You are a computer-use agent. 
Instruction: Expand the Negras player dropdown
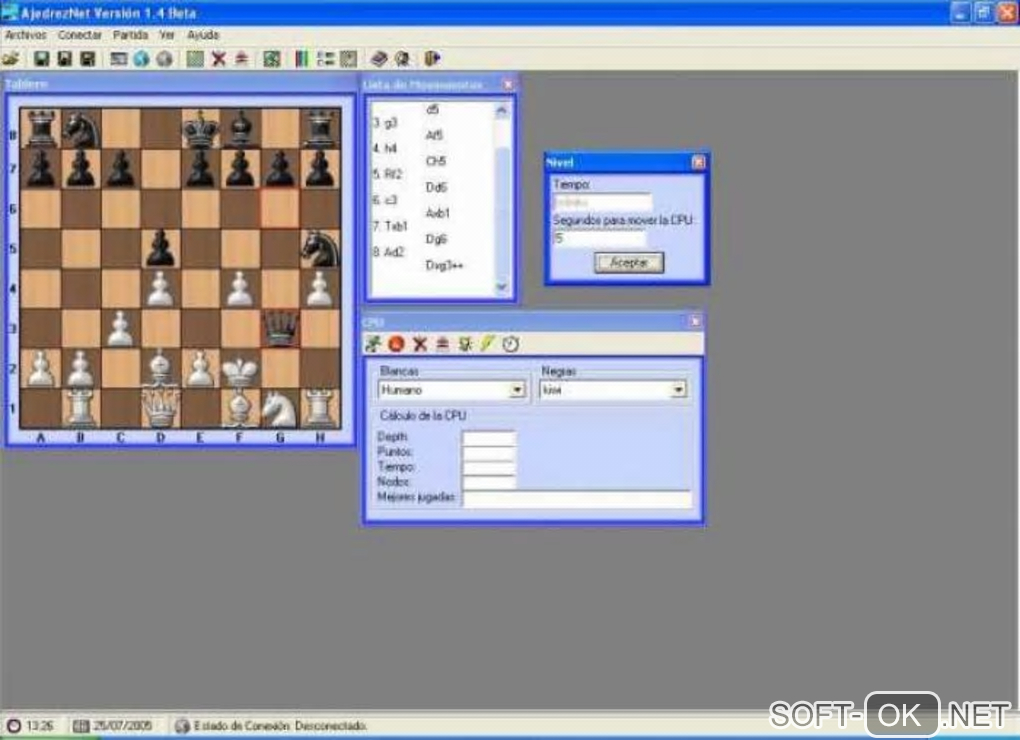coord(678,390)
